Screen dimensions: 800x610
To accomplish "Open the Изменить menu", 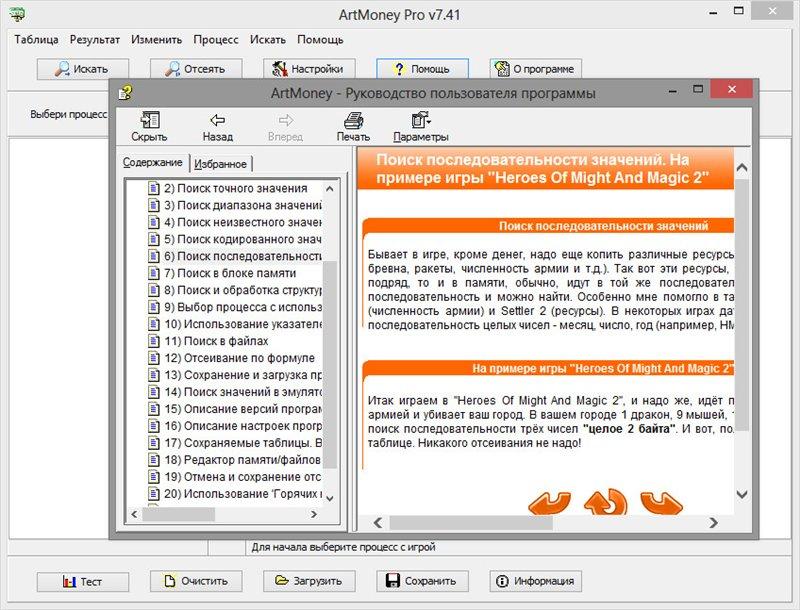I will (156, 40).
